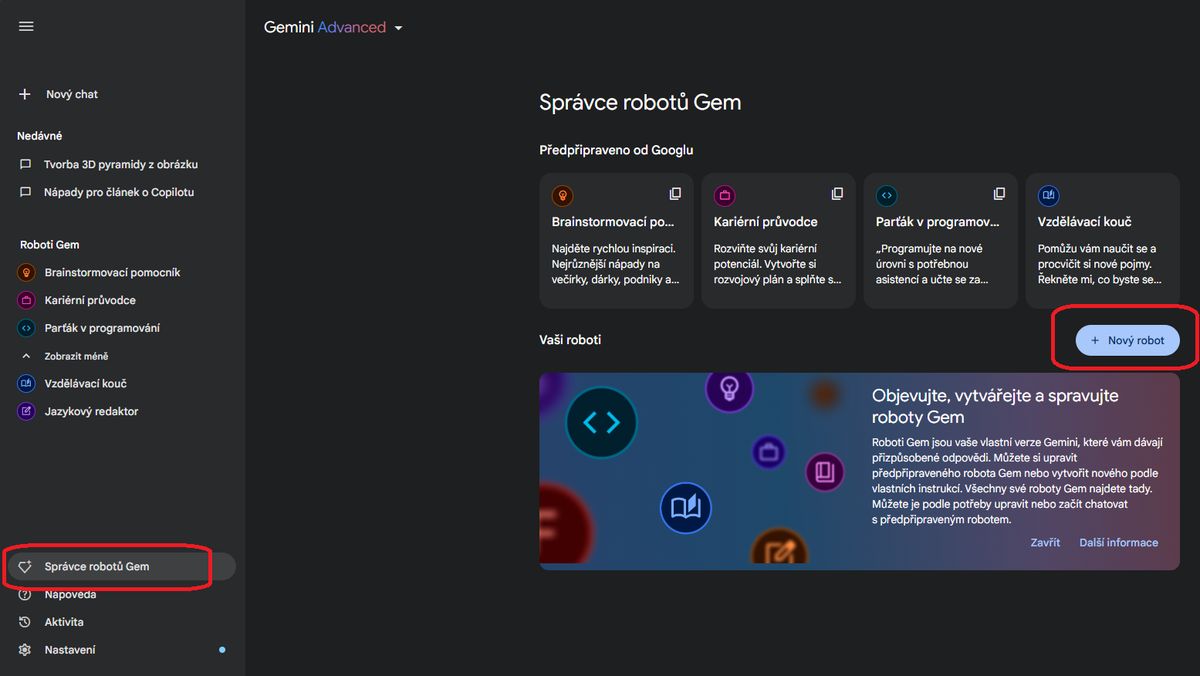The width and height of the screenshot is (1200, 676).
Task: Click the Aktivita history icon
Action: point(25,622)
